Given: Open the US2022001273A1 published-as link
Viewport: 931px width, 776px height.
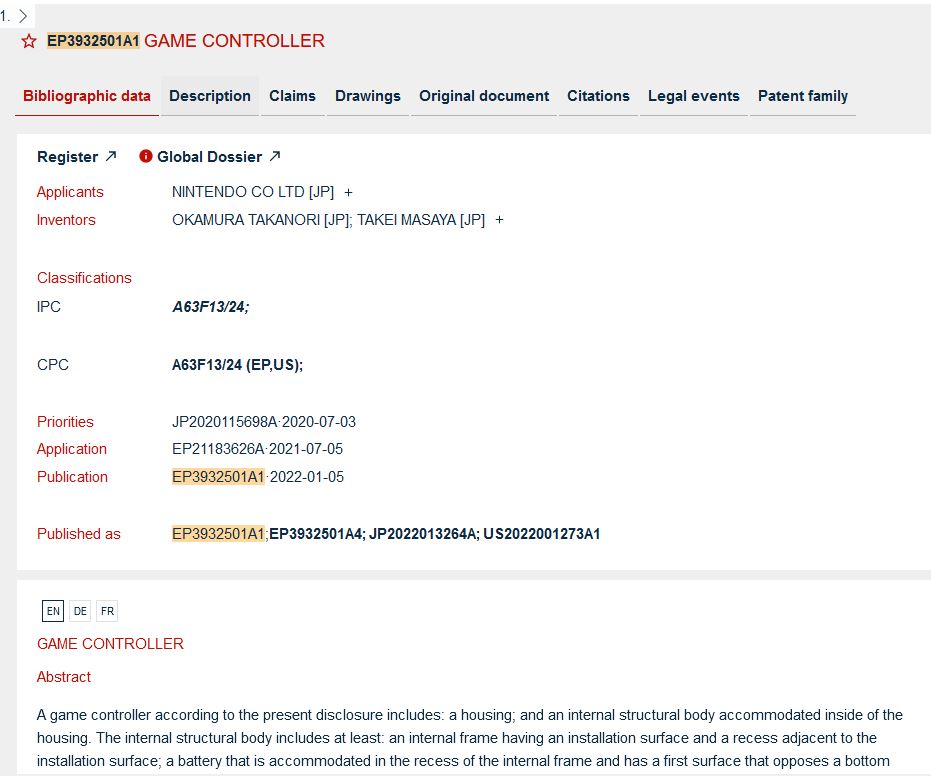Looking at the screenshot, I should click(x=541, y=534).
